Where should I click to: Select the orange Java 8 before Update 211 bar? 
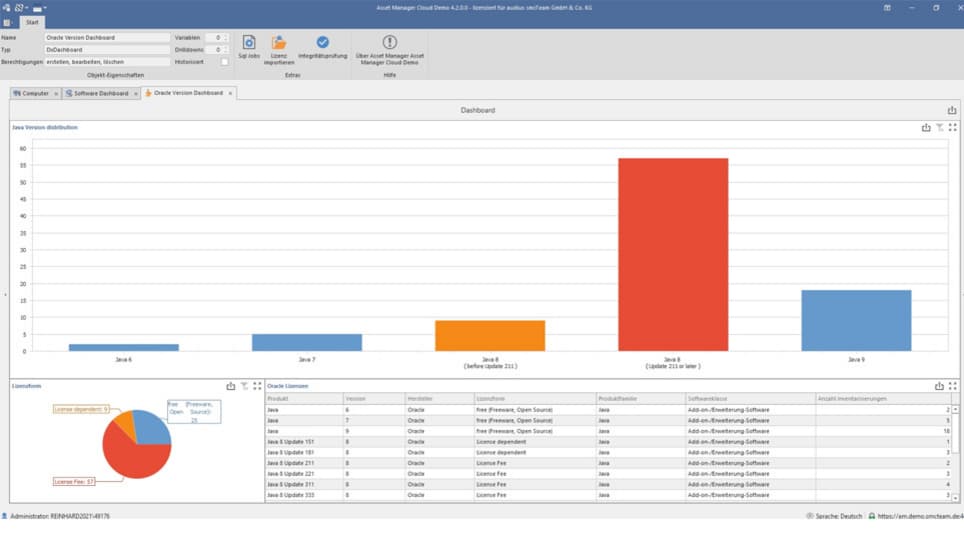point(490,336)
